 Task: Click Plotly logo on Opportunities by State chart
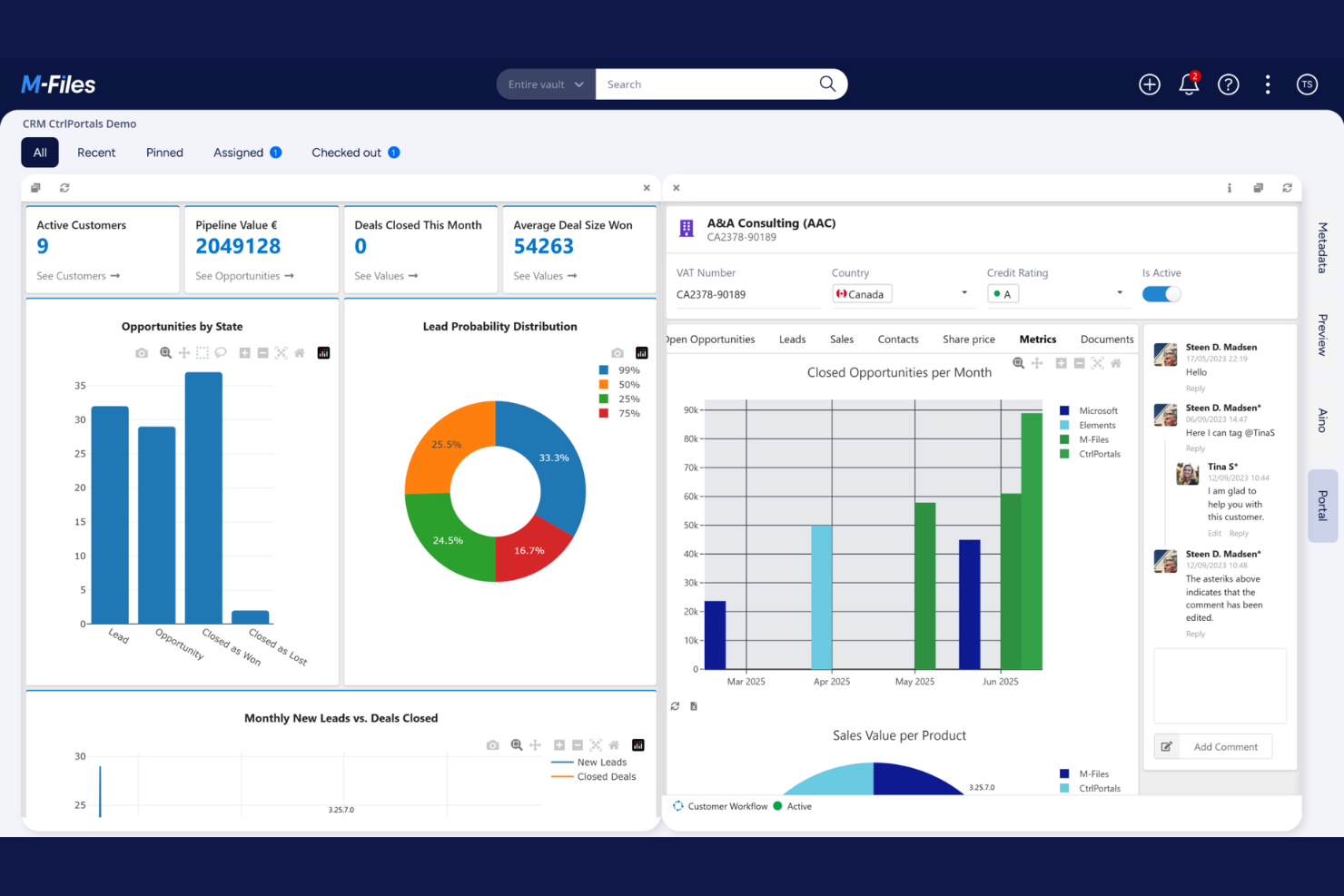(x=323, y=353)
